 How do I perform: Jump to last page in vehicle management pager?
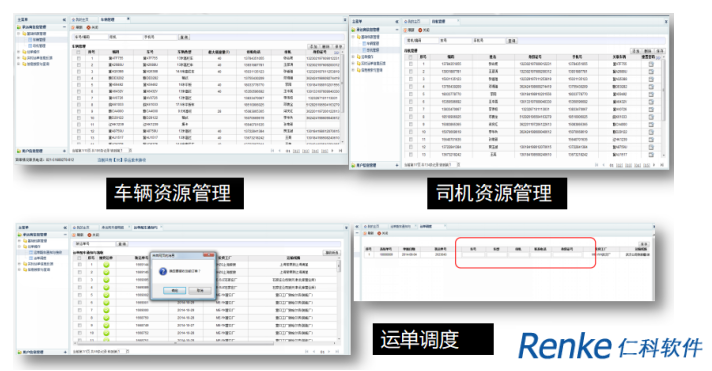340,150
